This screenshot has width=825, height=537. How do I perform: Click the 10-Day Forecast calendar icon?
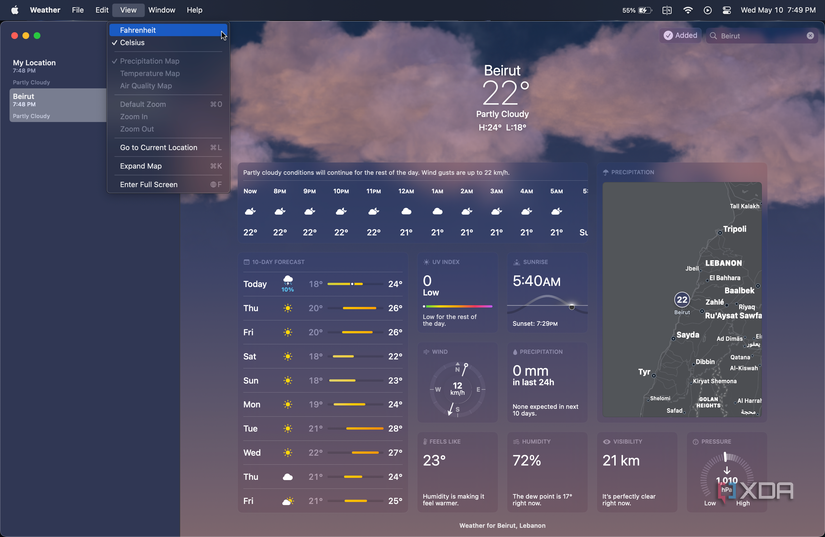click(x=246, y=262)
